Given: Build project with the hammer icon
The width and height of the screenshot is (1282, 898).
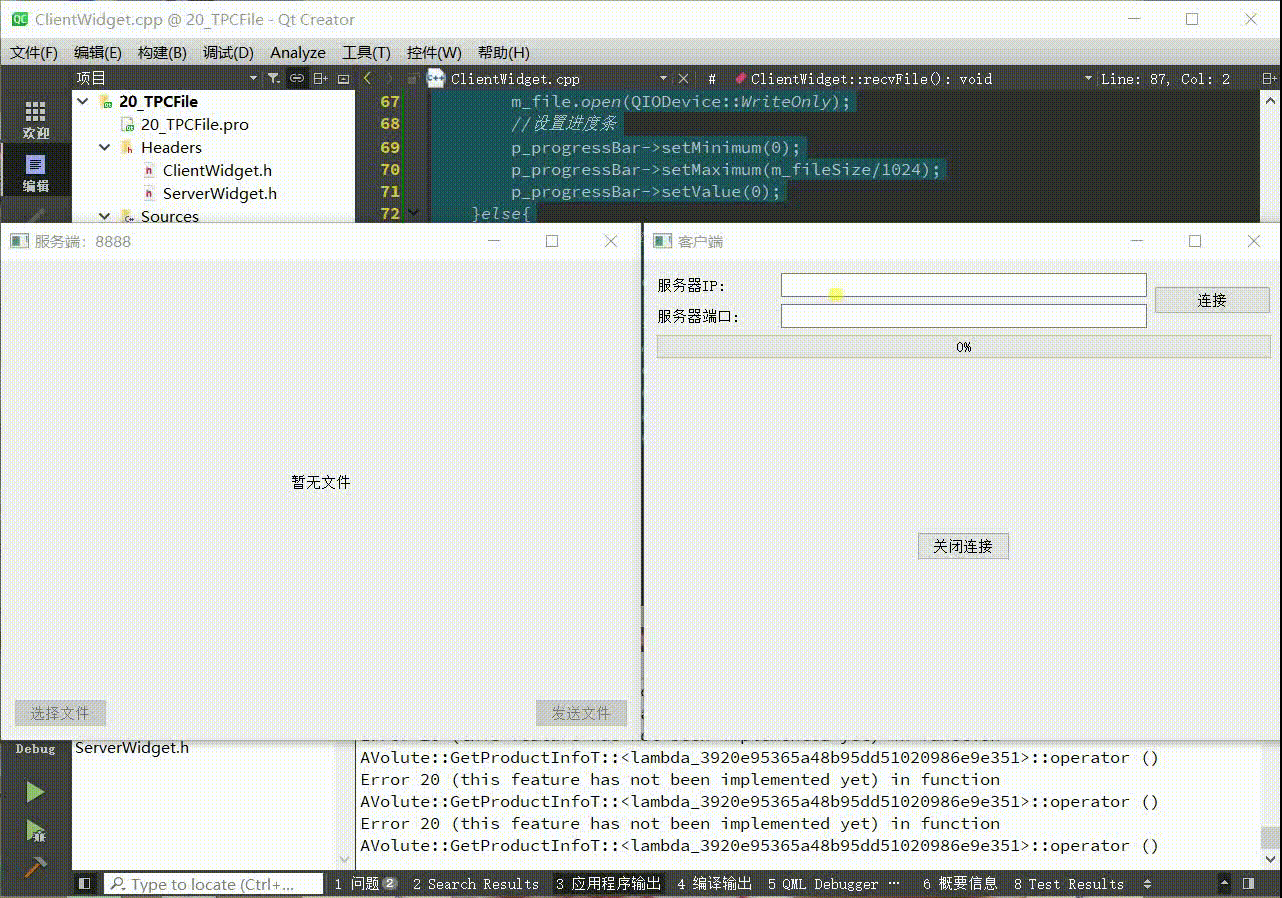Looking at the screenshot, I should click(x=35, y=866).
